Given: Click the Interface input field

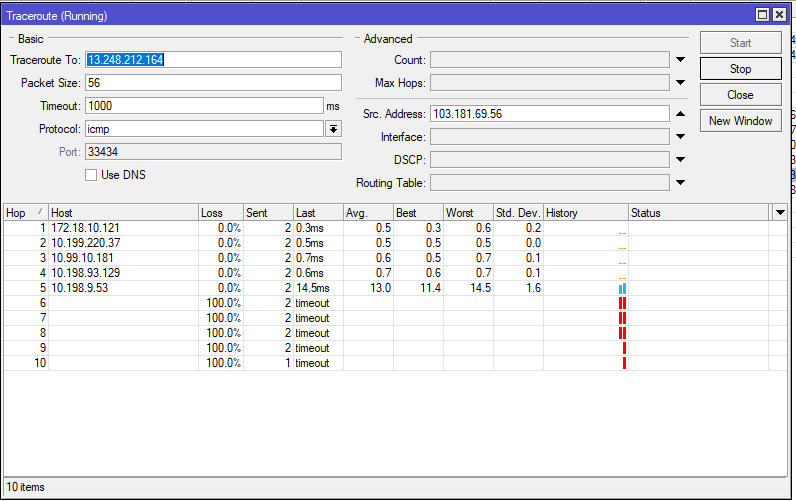Looking at the screenshot, I should (x=550, y=137).
